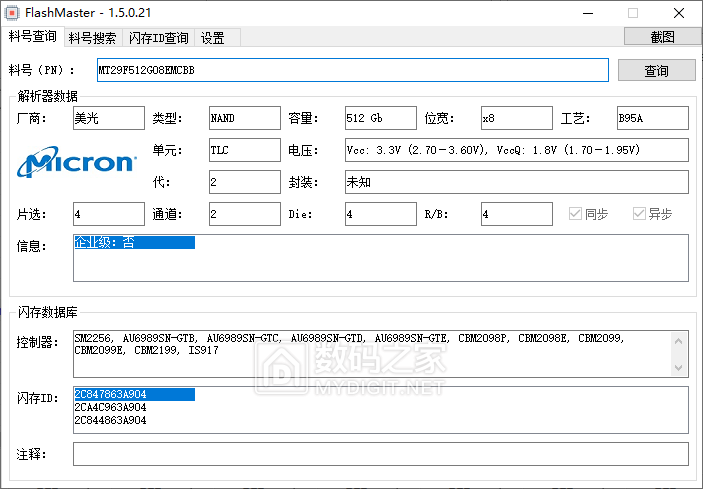Open the 设置 tab
Image resolution: width=703 pixels, height=489 pixels.
coord(212,38)
